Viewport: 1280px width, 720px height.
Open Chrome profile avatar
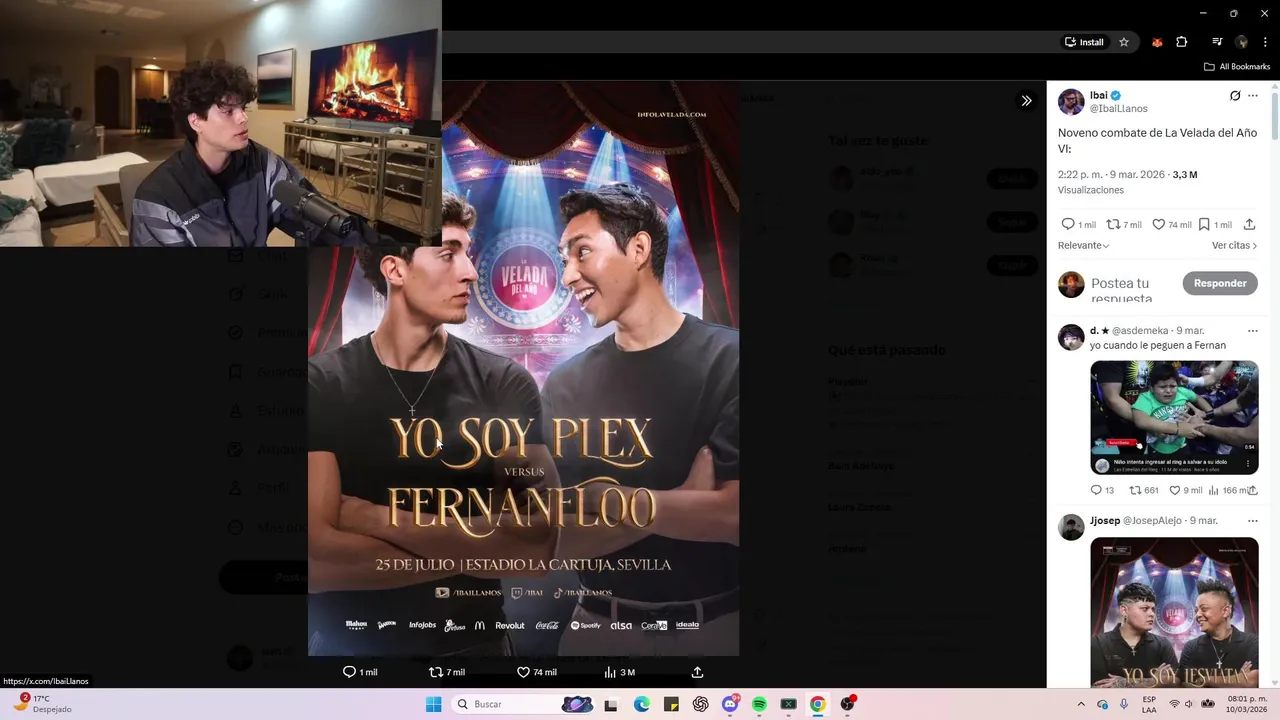point(1241,42)
